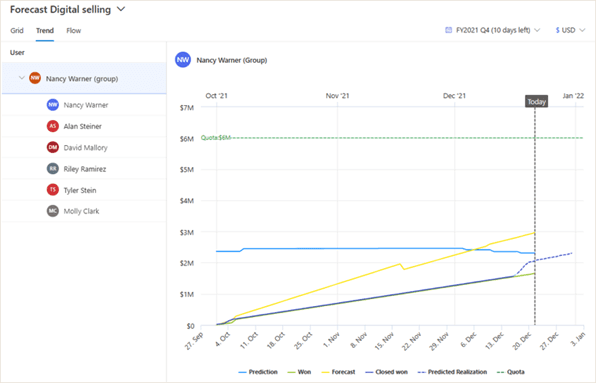Select David Mallory in the user list
This screenshot has height=383, width=596.
coord(84,147)
